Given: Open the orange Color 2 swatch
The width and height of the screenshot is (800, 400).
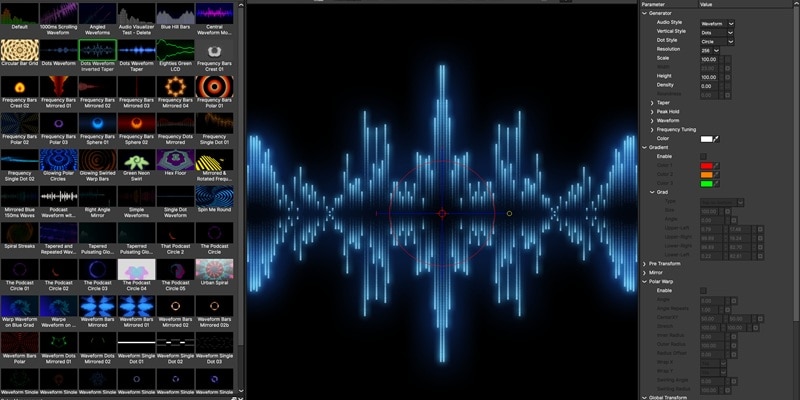Looking at the screenshot, I should 707,174.
